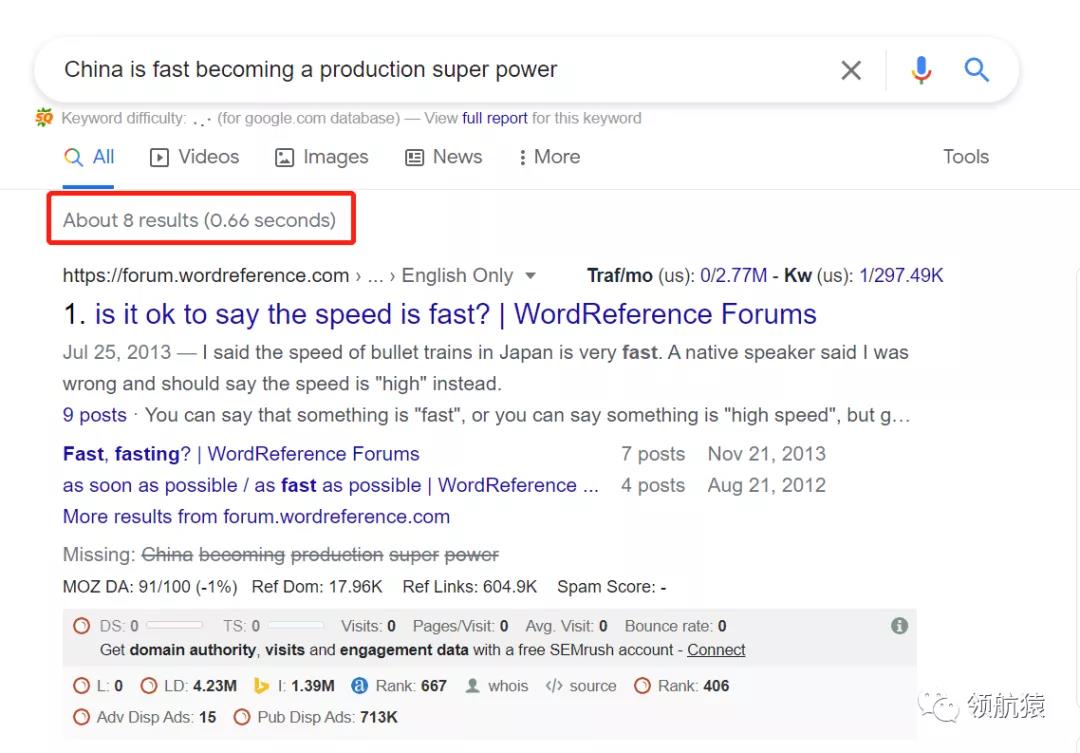Clear the search box with X icon
This screenshot has height=753, width=1080.
(x=850, y=70)
